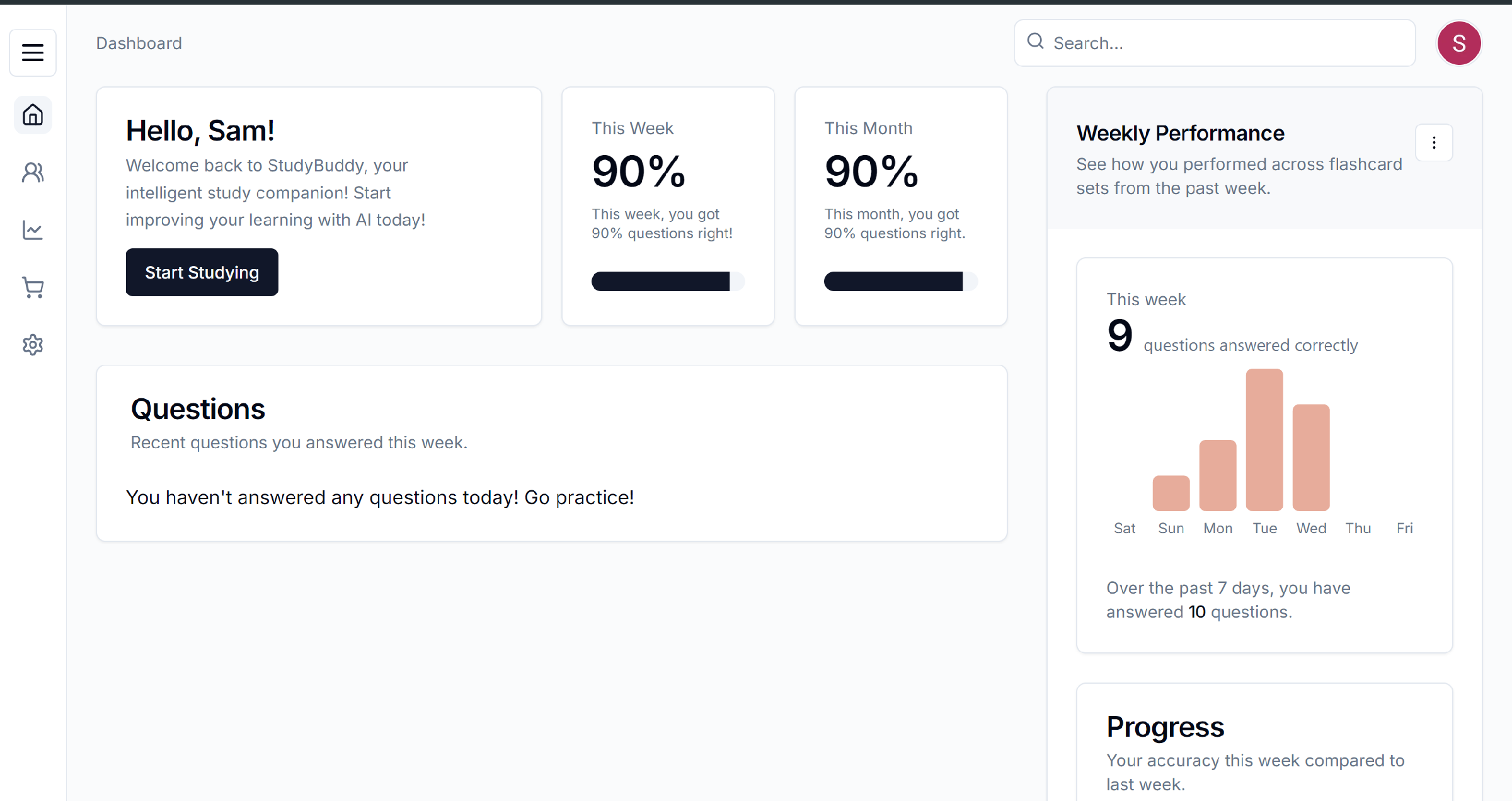Select the Wed bar in weekly chart
This screenshot has height=801, width=1512.
point(1311,458)
